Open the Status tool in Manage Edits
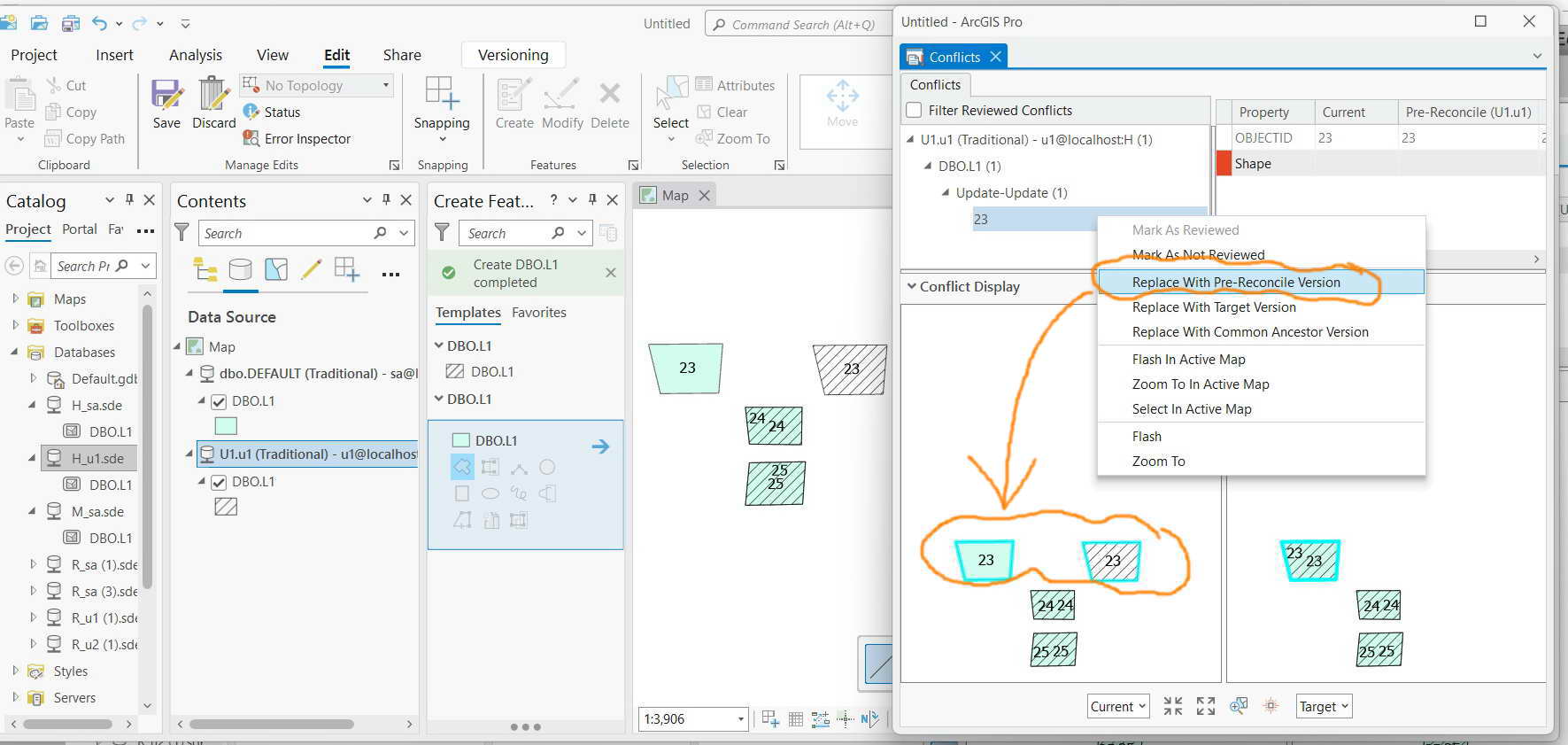 (x=272, y=113)
